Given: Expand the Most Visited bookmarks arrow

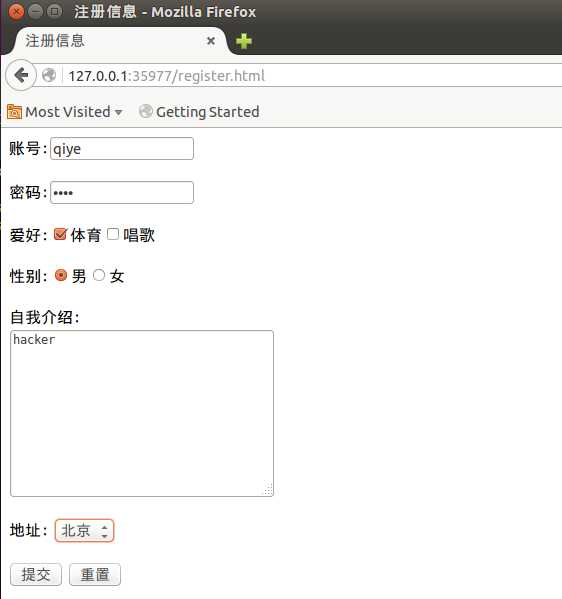Looking at the screenshot, I should [118, 112].
